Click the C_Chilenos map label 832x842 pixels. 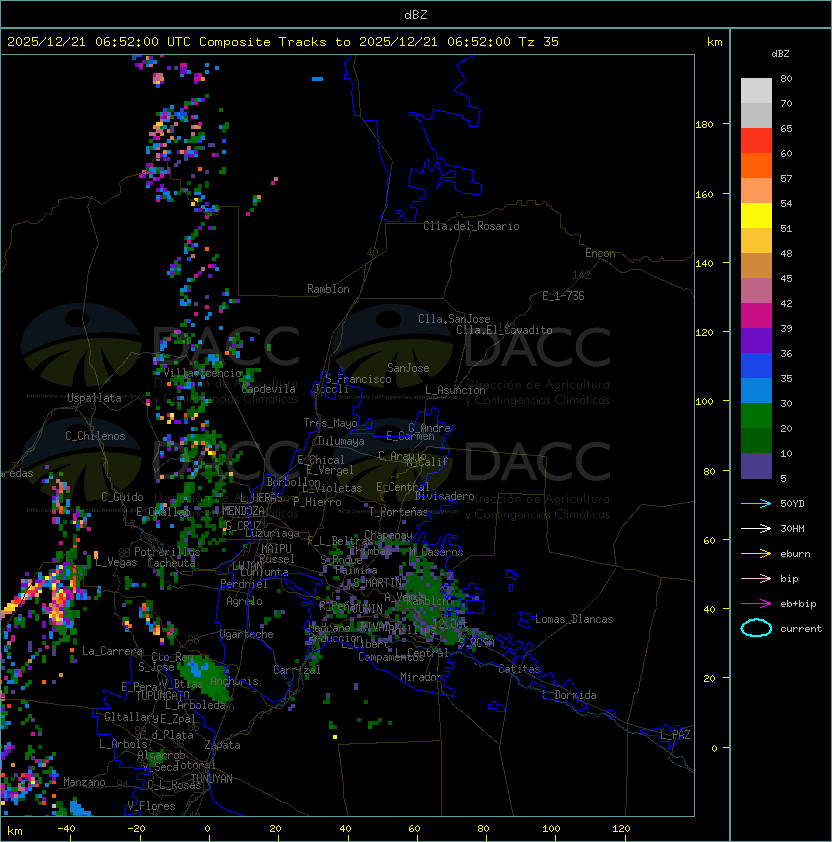tap(95, 435)
